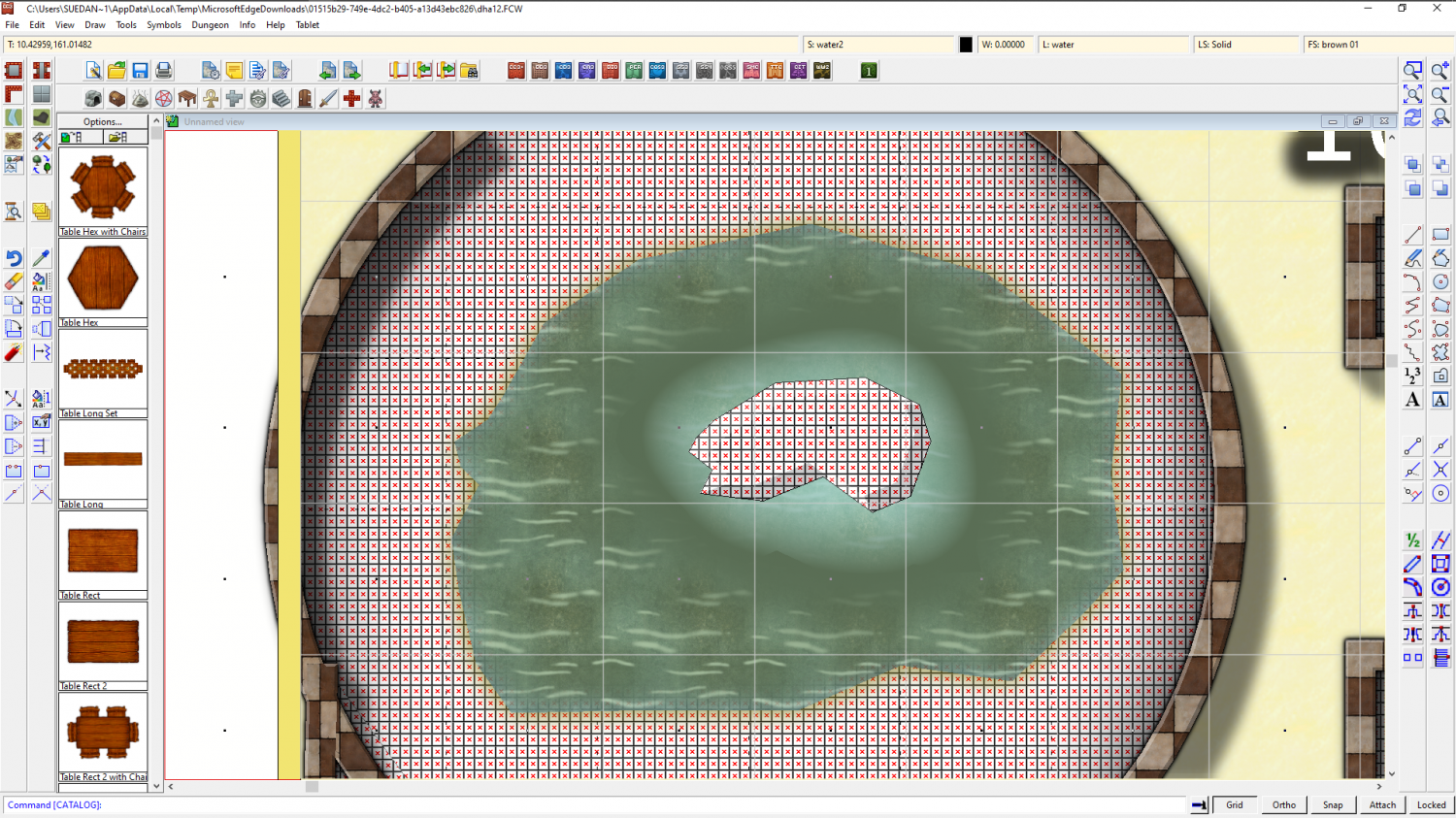
Task: Click the CD3 brown add-on icon
Action: click(540, 70)
